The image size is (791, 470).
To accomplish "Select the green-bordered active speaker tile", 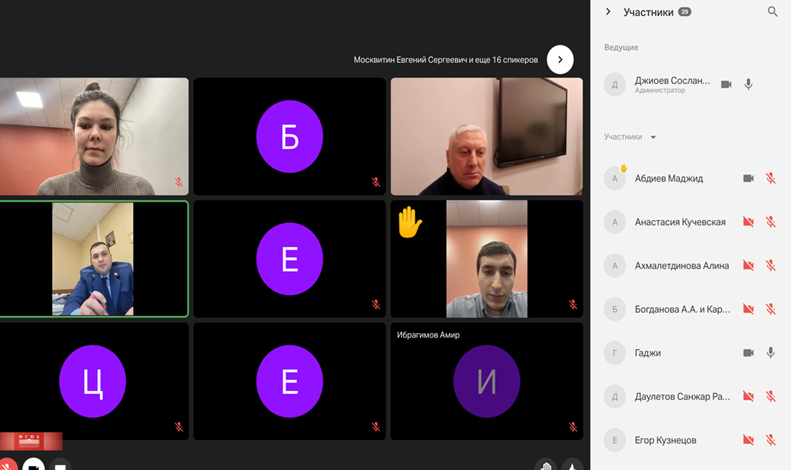I will click(x=93, y=259).
